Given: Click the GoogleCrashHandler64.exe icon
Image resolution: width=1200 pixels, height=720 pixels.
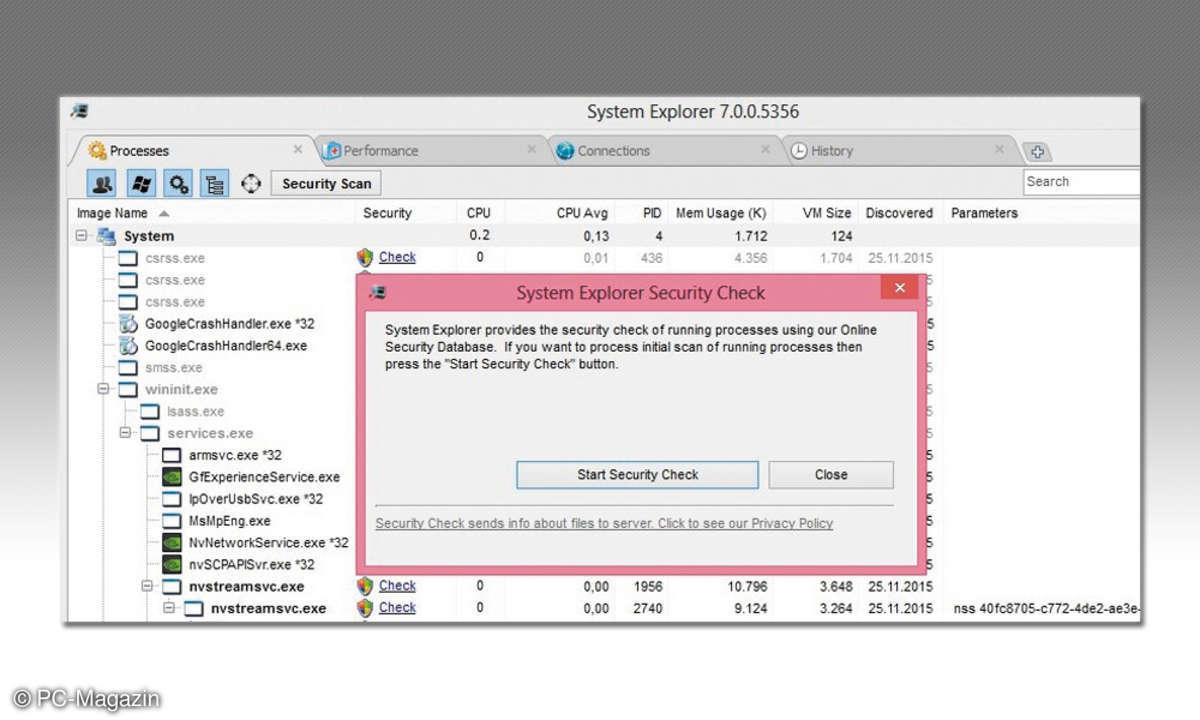Looking at the screenshot, I should (x=128, y=346).
